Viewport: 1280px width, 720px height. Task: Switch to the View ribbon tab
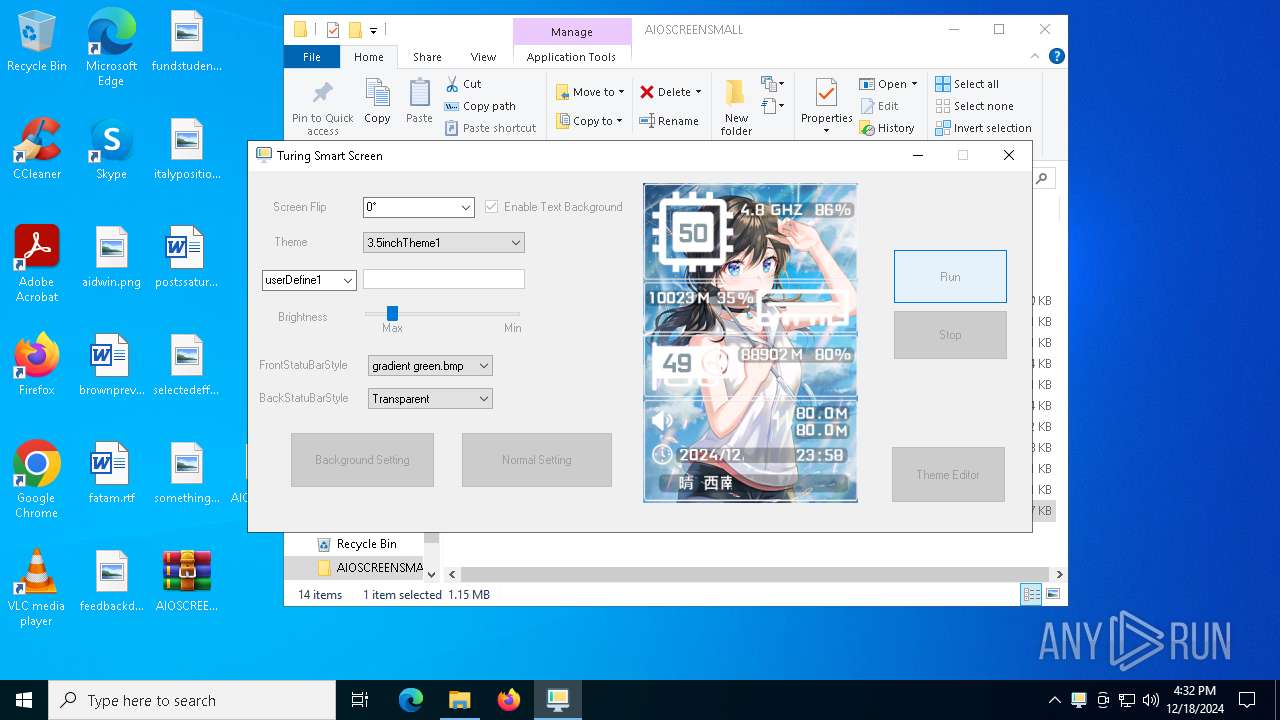[483, 57]
